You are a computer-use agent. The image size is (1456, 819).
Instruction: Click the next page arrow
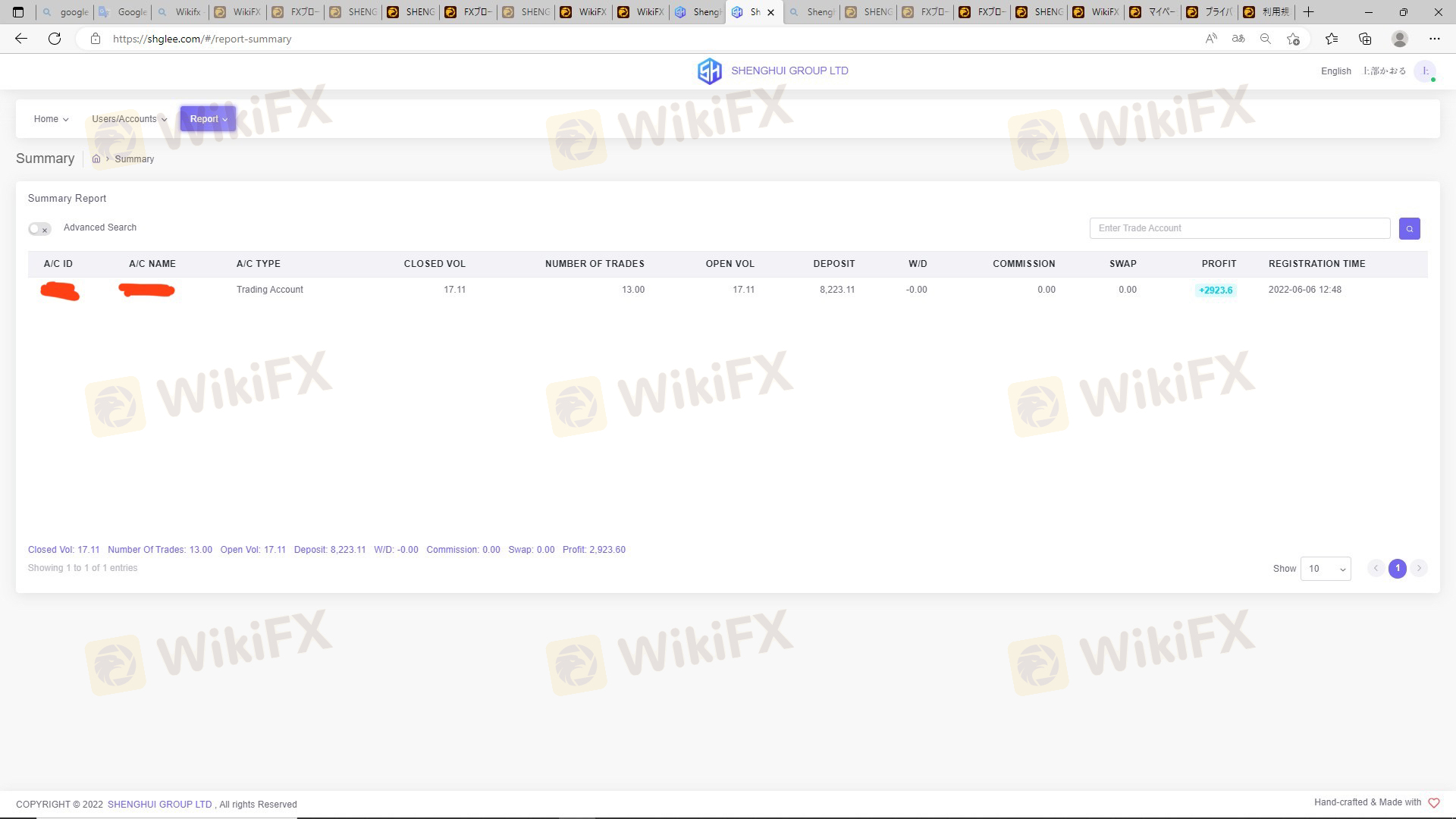1418,569
